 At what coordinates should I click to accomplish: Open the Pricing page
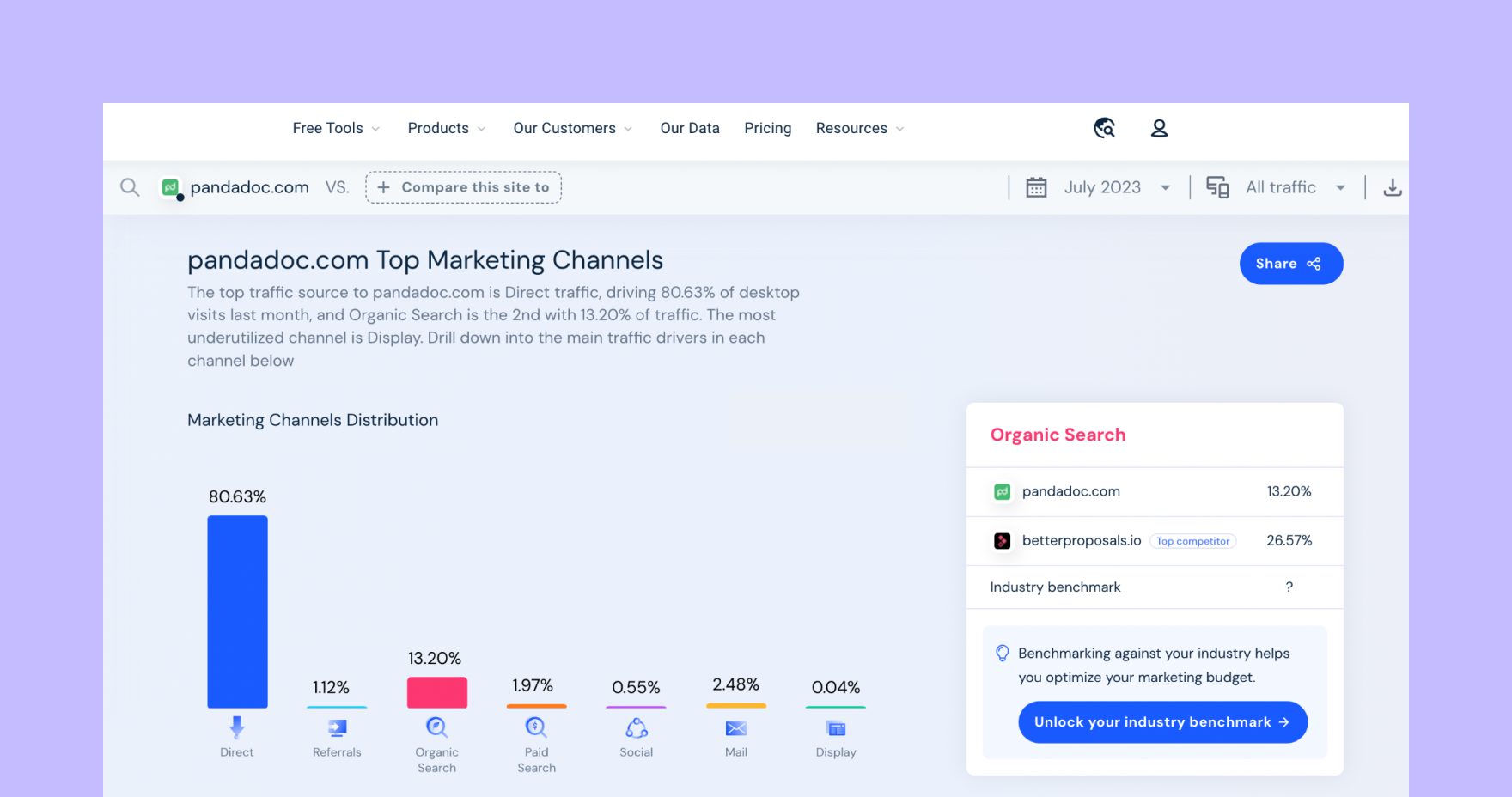coord(768,128)
